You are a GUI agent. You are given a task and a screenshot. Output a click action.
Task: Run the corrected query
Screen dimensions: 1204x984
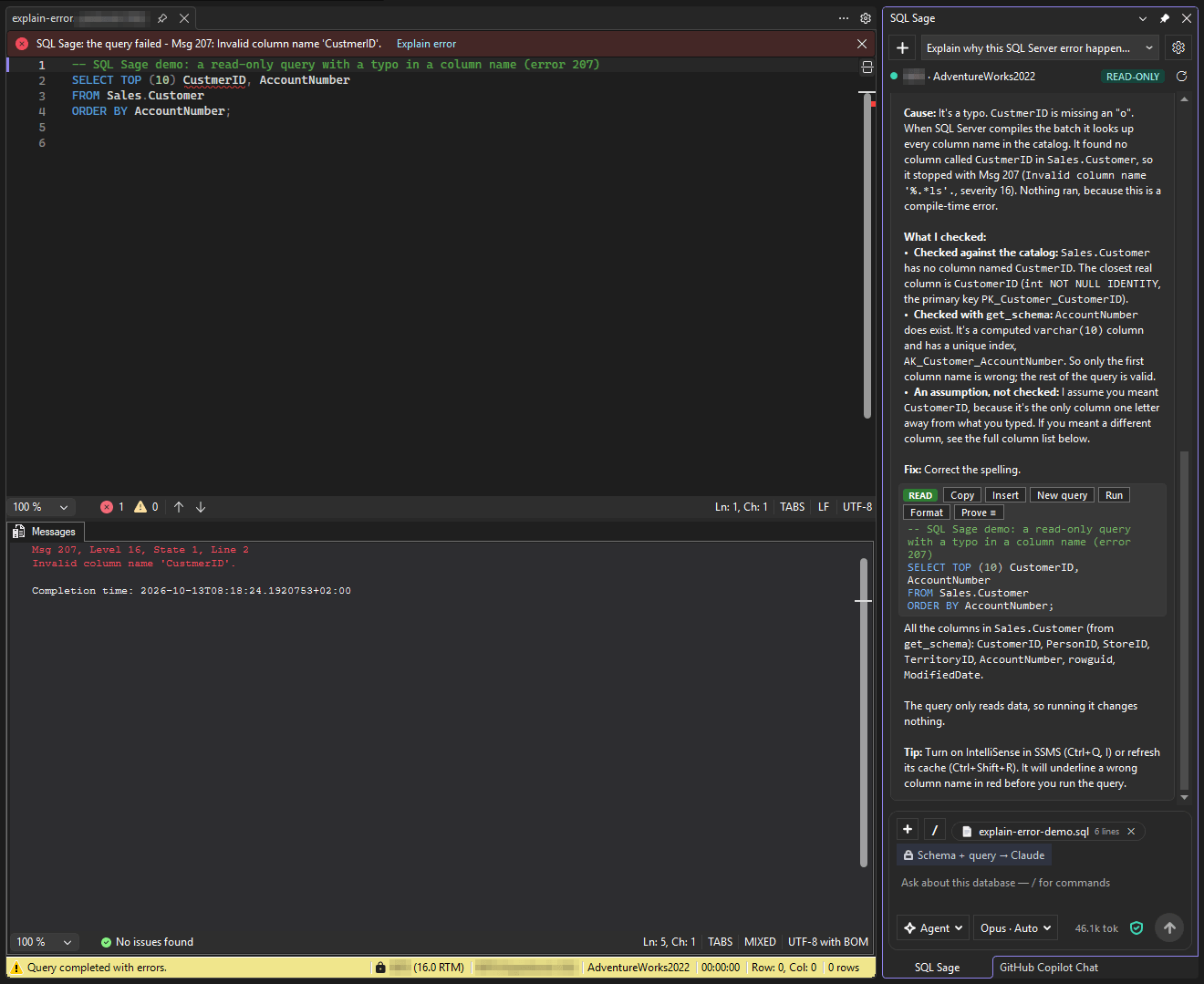coord(1114,495)
